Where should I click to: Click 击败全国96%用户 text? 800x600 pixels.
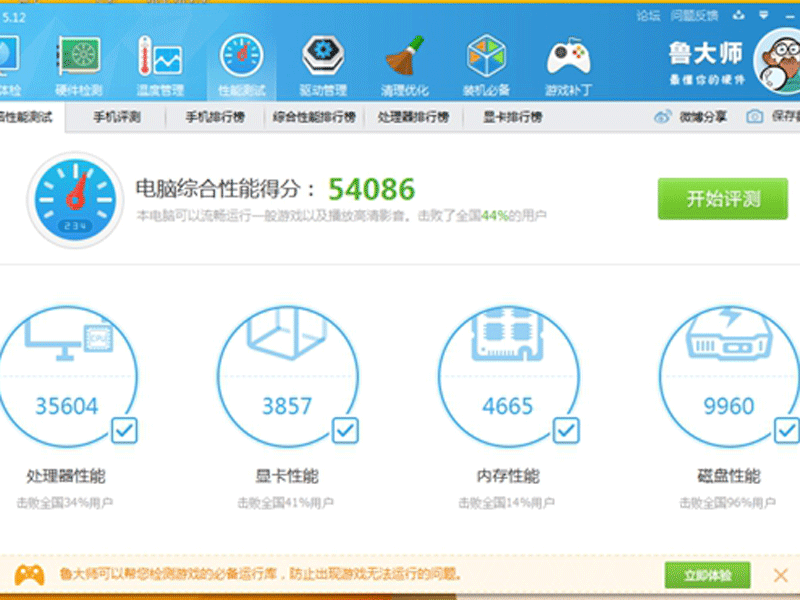click(x=728, y=503)
